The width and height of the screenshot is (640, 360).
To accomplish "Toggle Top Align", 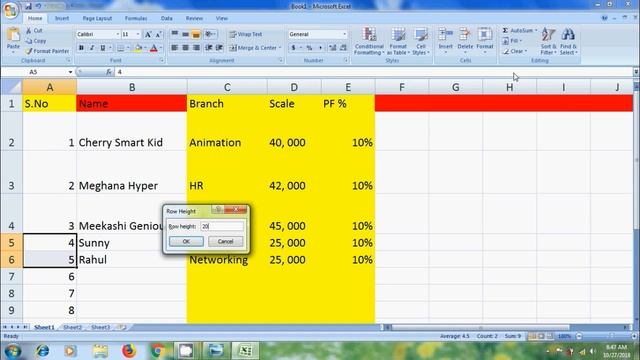I will [x=175, y=34].
